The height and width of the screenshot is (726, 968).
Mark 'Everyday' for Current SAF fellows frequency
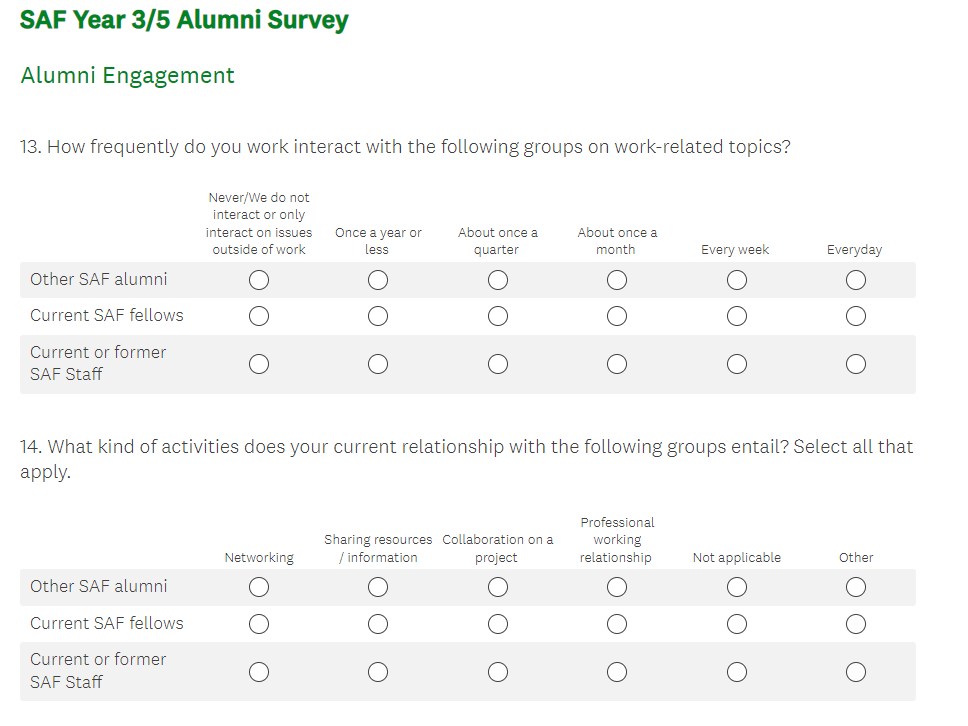855,317
